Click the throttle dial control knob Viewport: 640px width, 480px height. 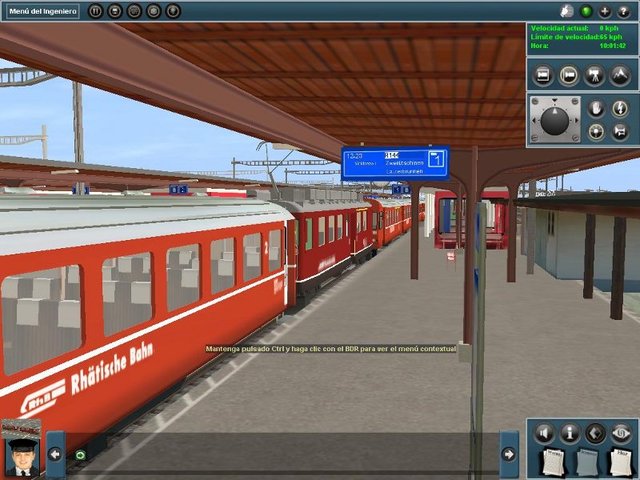[x=555, y=120]
